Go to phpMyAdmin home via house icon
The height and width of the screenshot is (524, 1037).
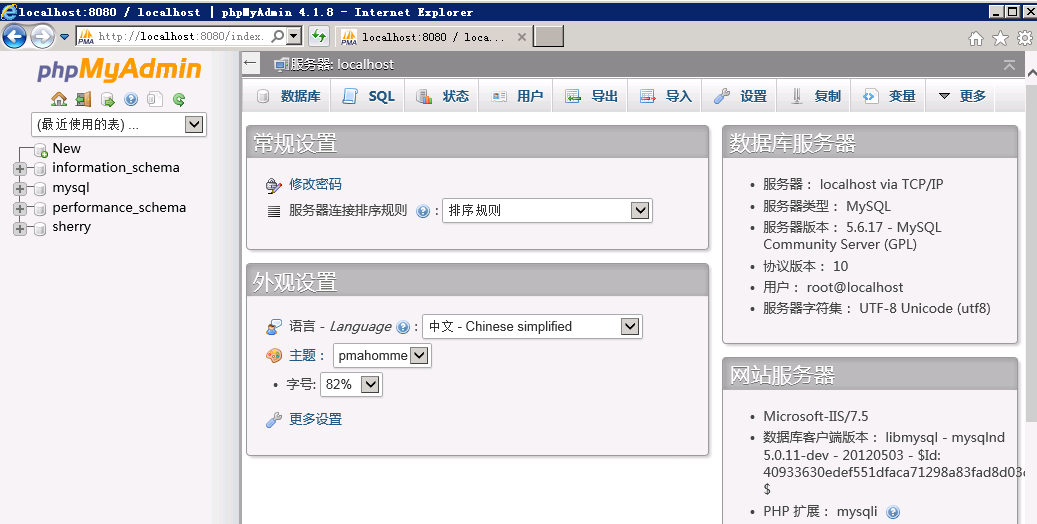[x=59, y=99]
